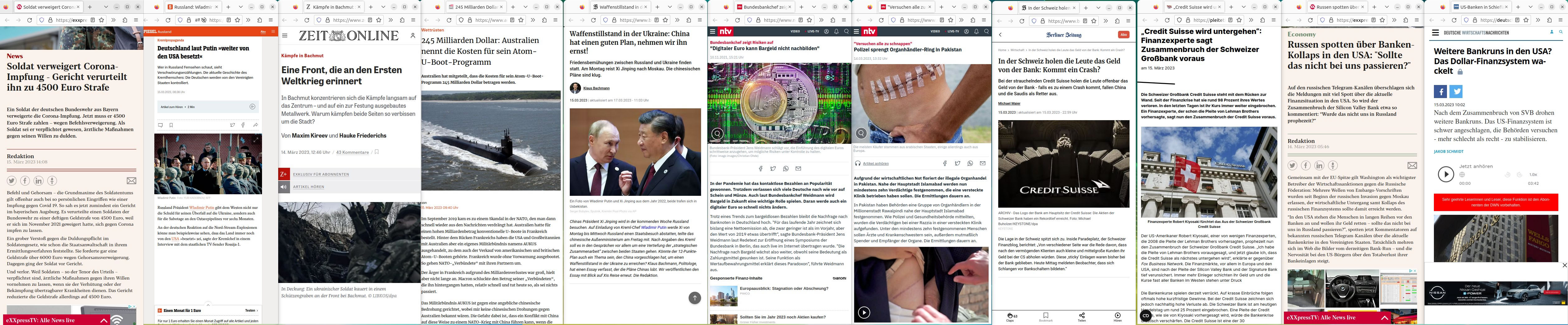The width and height of the screenshot is (1568, 325).
Task: Share DWN article with Twitter button
Action: tap(1456, 92)
